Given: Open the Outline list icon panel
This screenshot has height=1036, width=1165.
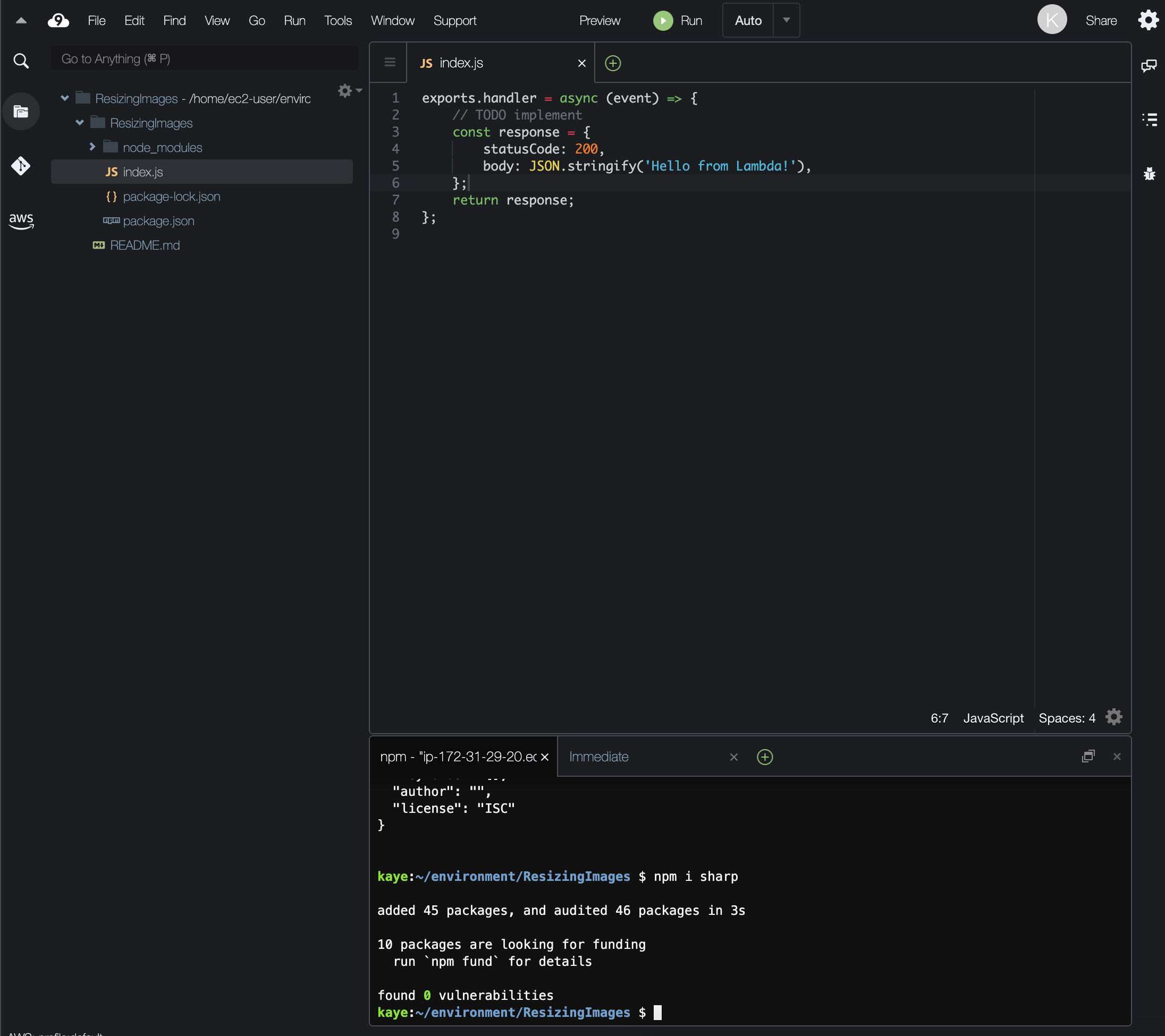Looking at the screenshot, I should click(x=1149, y=120).
